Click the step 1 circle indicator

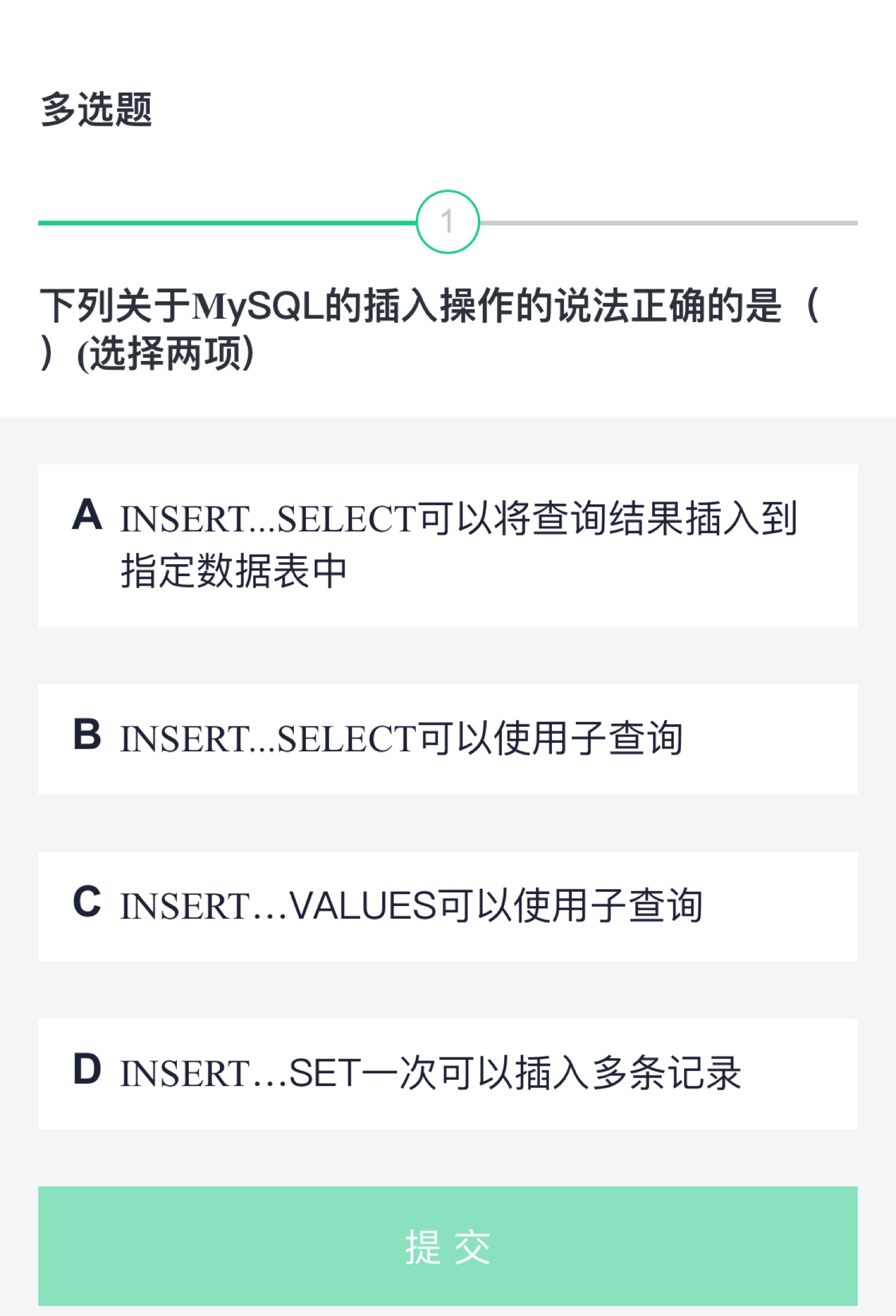447,222
